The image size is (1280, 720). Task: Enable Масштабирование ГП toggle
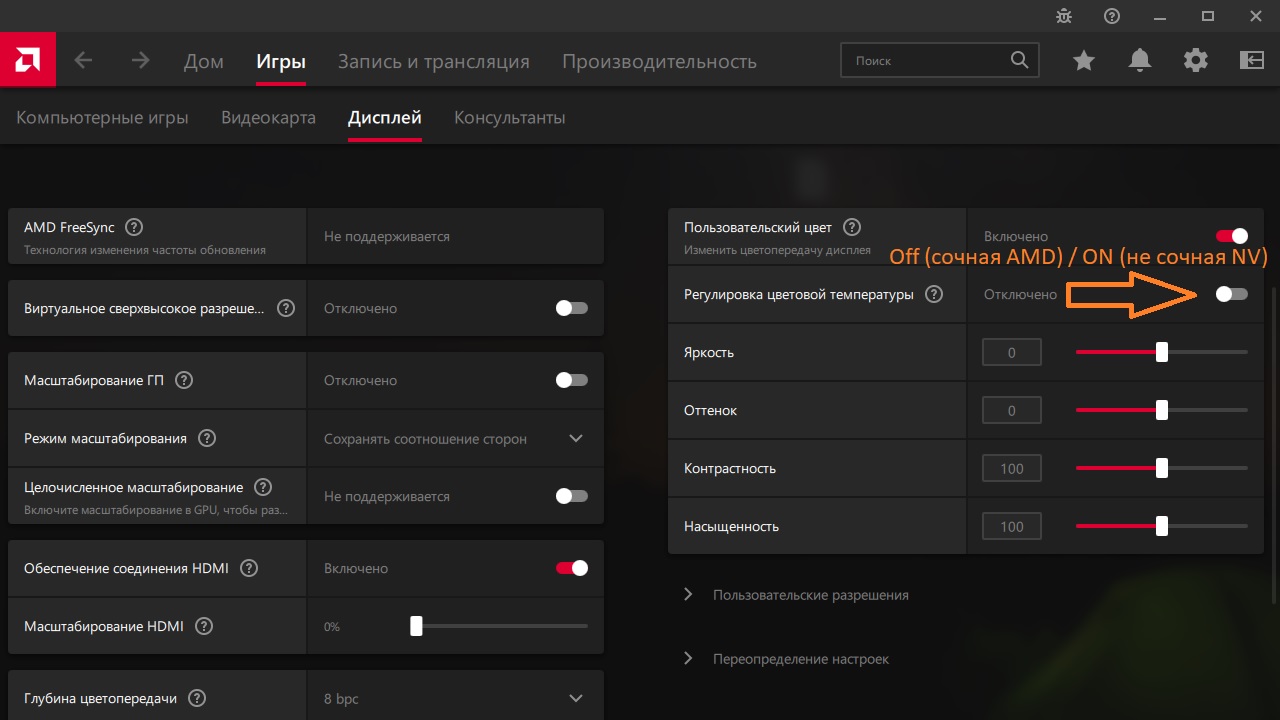[x=572, y=380]
